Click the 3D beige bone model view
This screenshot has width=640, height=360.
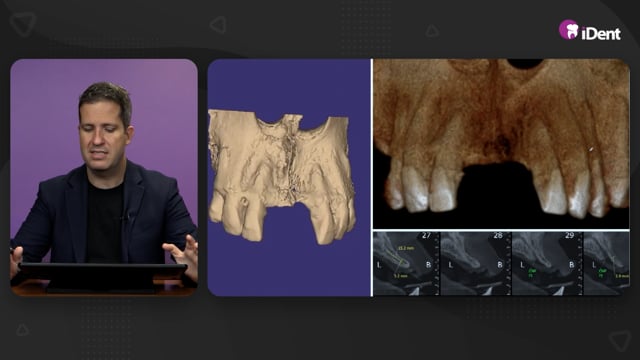coord(289,178)
